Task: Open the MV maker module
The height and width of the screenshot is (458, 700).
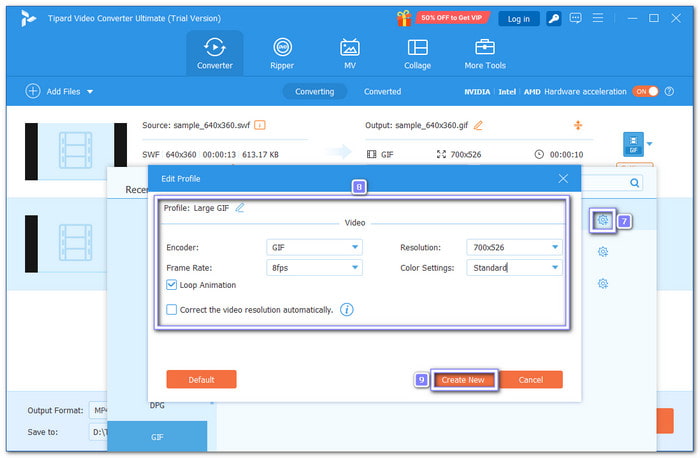Action: [350, 53]
